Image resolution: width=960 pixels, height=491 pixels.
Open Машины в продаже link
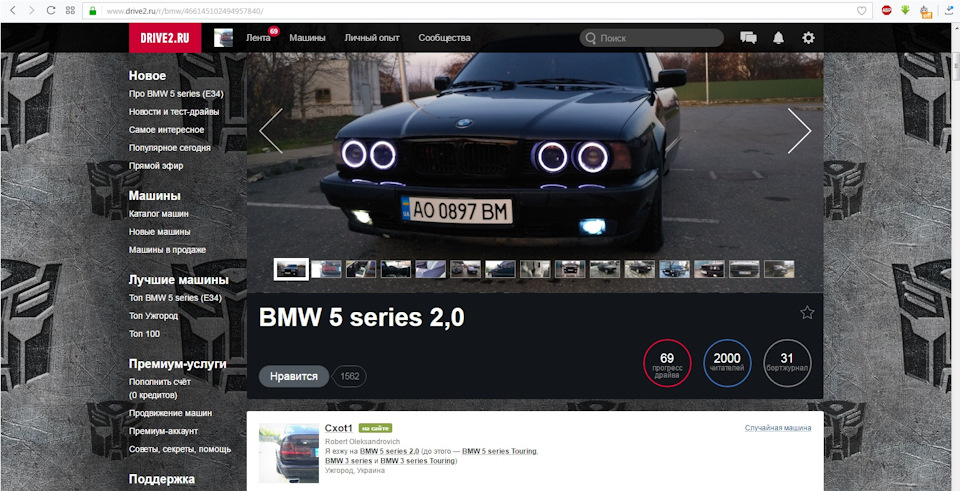(x=167, y=250)
